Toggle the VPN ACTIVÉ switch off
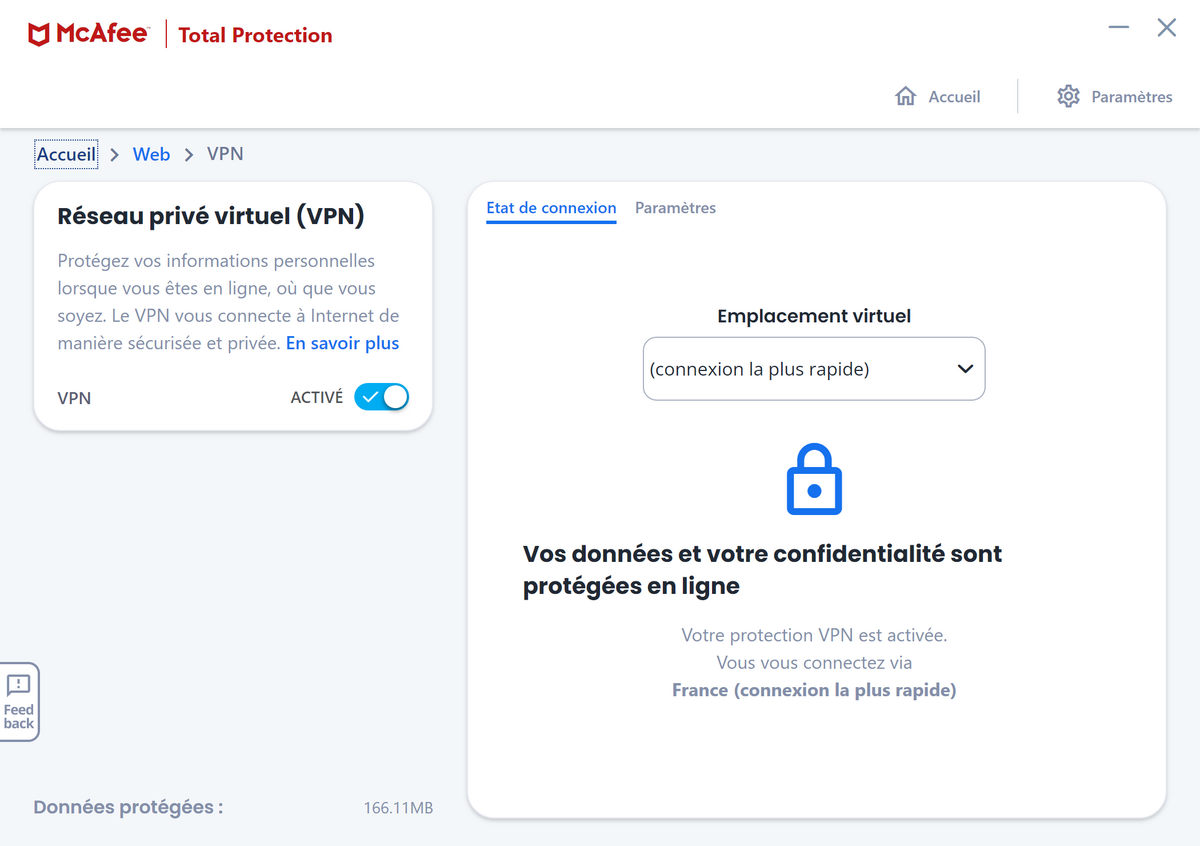The width and height of the screenshot is (1200, 846). 382,397
